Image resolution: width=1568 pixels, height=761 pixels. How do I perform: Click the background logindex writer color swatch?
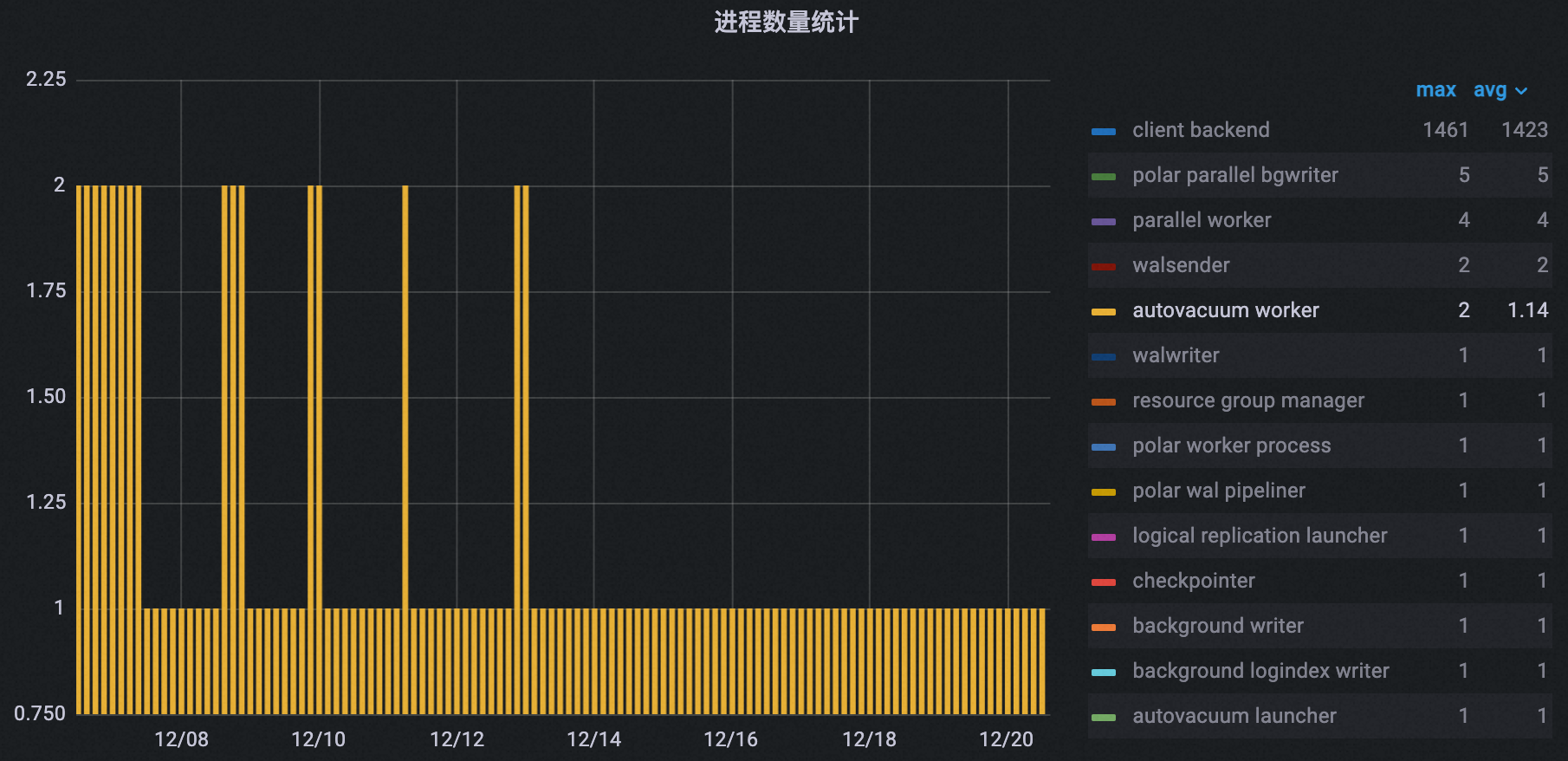[x=1104, y=673]
